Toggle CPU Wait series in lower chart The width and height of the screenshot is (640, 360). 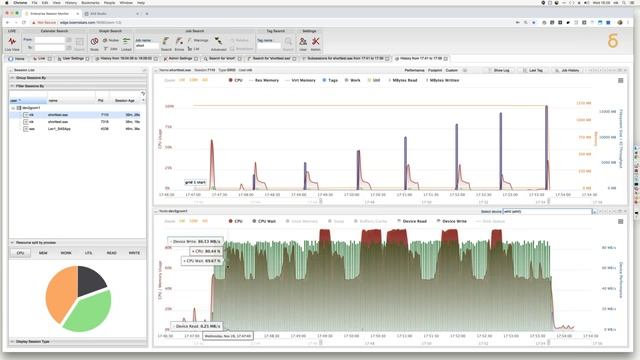point(264,221)
